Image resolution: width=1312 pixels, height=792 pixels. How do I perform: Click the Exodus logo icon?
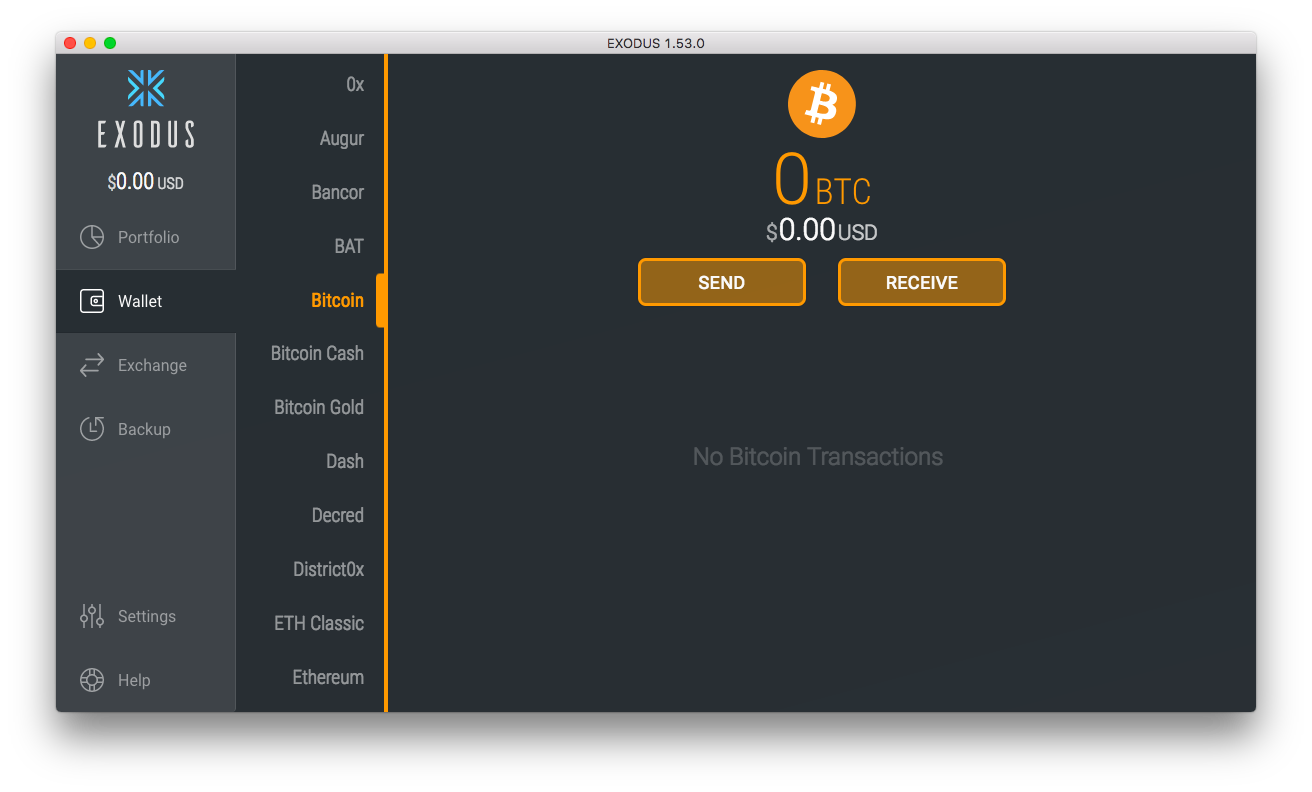point(146,88)
